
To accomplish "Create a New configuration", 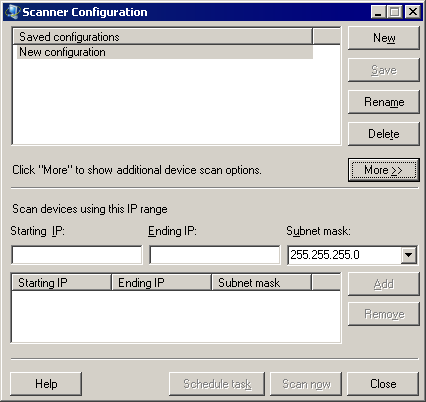I will 384,38.
